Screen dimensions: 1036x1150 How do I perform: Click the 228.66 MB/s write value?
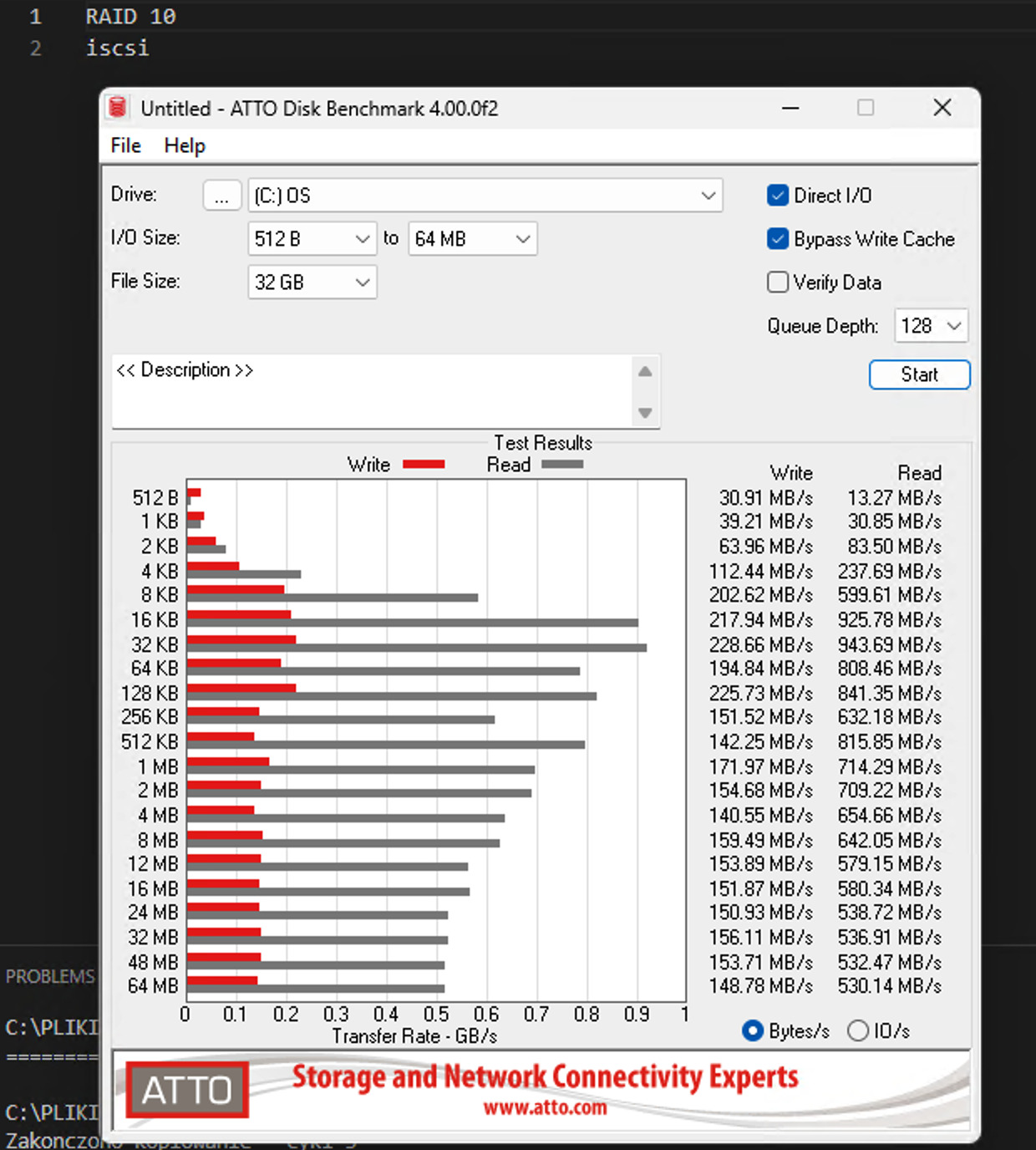pos(761,645)
